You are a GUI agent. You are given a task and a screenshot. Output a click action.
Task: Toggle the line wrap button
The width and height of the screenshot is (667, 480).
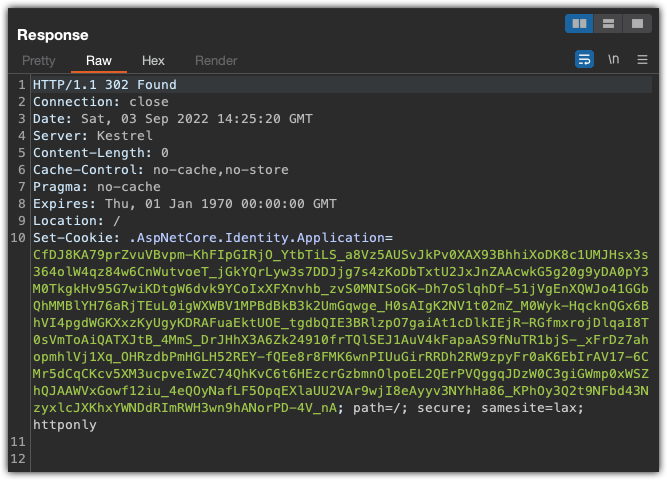pyautogui.click(x=584, y=59)
